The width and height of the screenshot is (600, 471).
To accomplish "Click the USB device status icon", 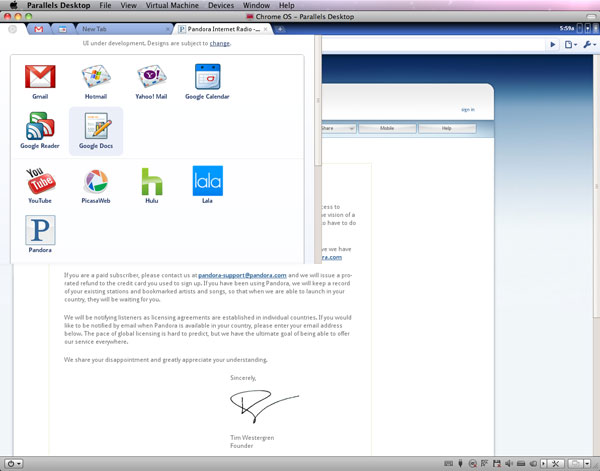I will click(x=461, y=464).
